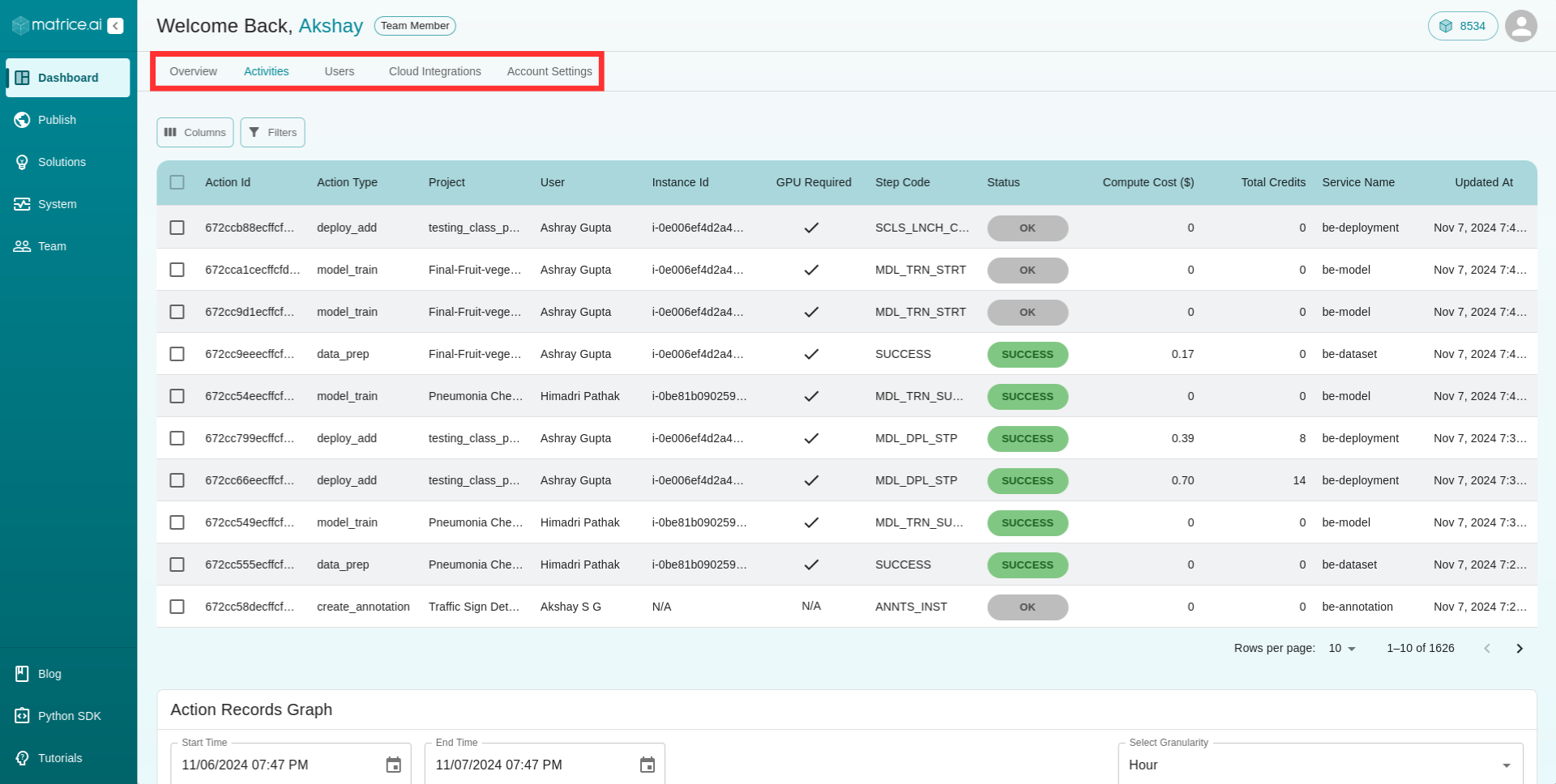
Task: Click the '1–10 of 1626' pagination text
Action: [x=1421, y=648]
